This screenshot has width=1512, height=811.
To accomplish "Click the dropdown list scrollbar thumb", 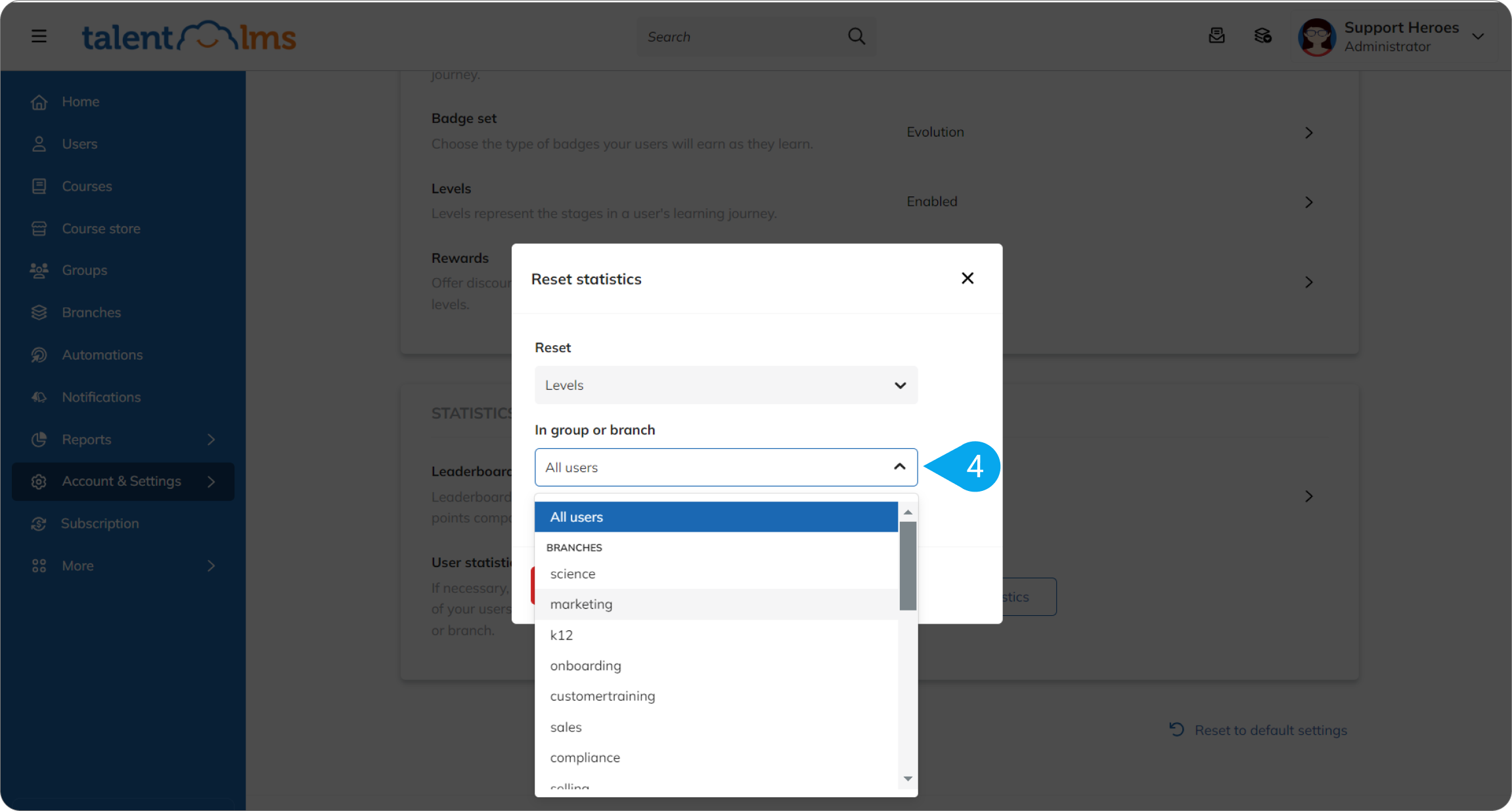I will coord(908,566).
